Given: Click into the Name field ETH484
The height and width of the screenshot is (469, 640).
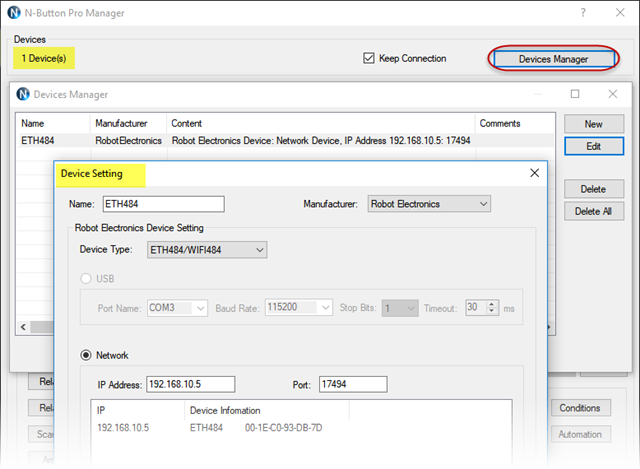Looking at the screenshot, I should point(163,204).
